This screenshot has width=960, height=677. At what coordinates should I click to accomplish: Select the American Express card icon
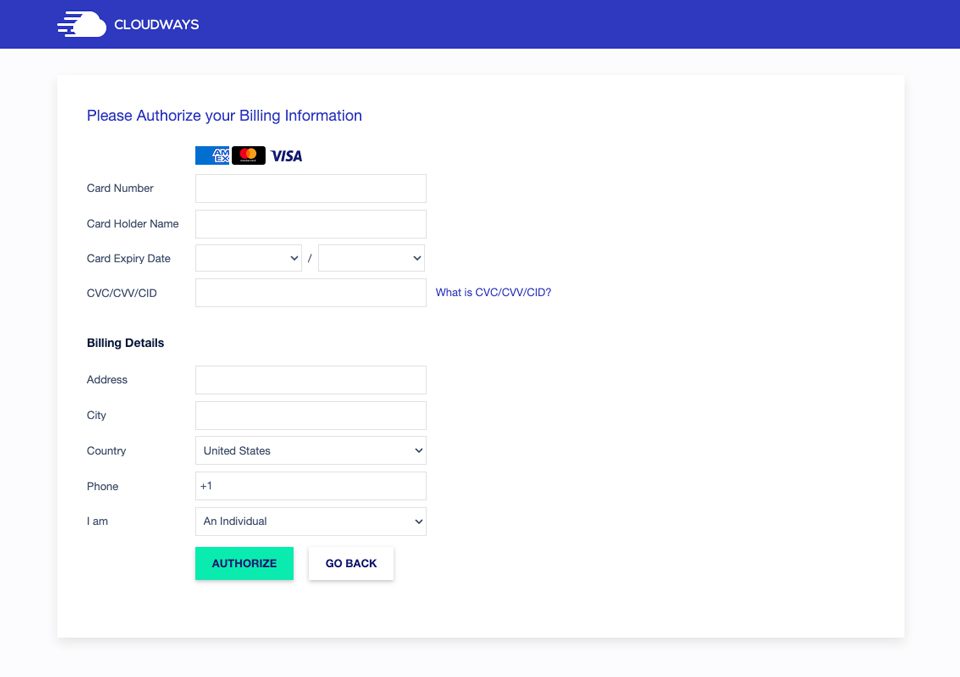coord(212,155)
